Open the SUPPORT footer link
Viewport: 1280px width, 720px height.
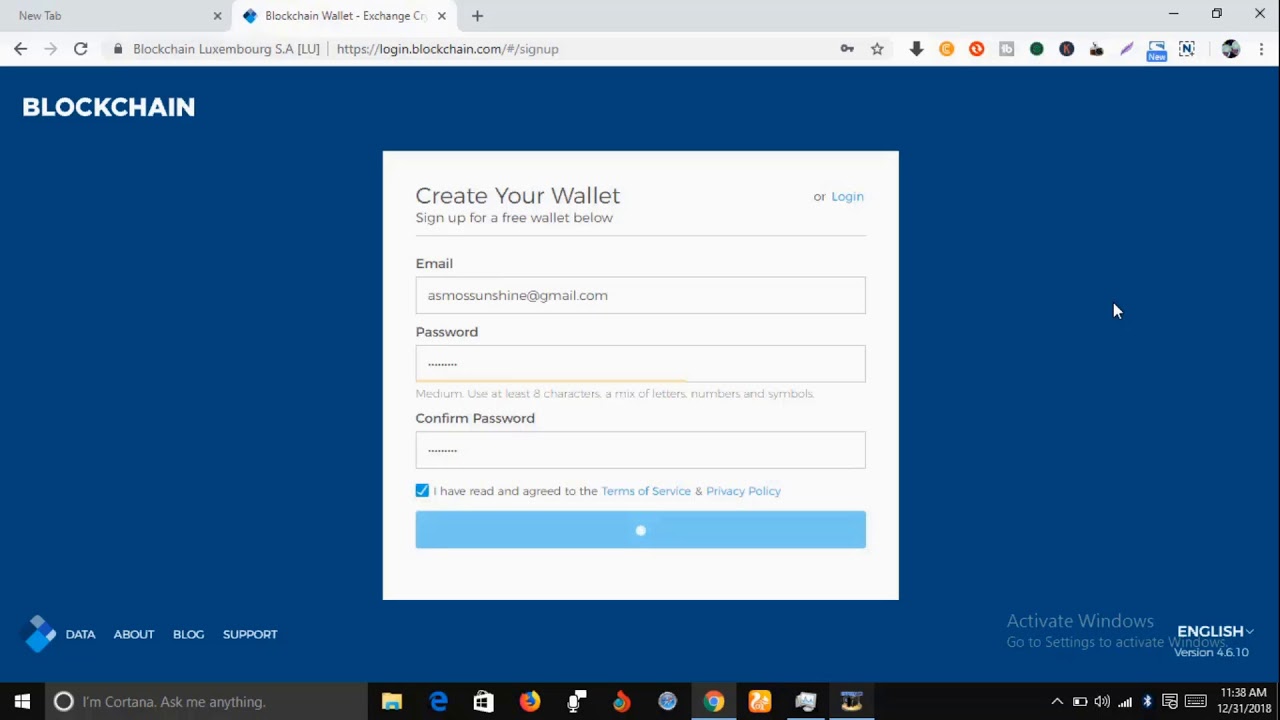250,634
